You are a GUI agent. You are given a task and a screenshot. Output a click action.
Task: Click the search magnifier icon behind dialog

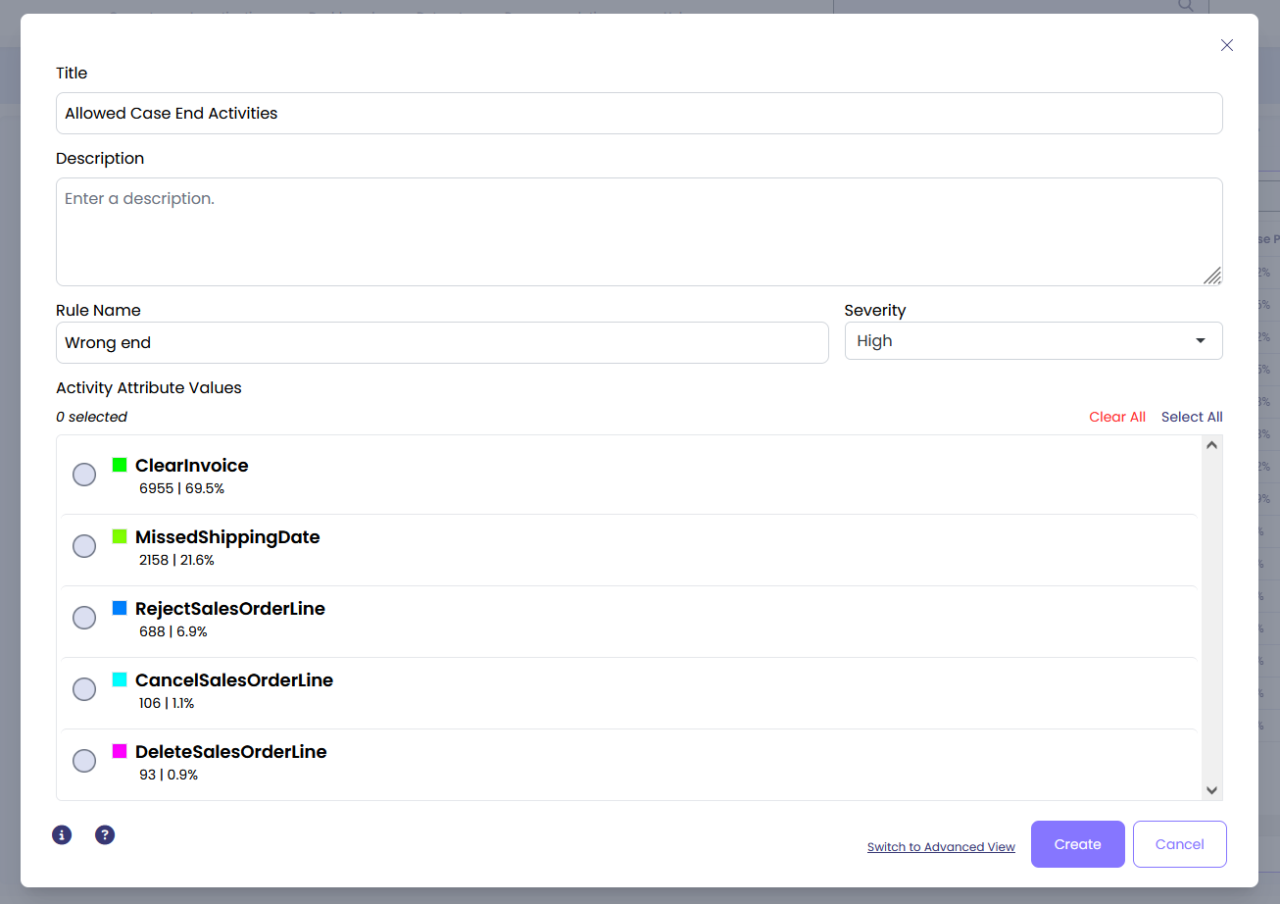[1186, 6]
